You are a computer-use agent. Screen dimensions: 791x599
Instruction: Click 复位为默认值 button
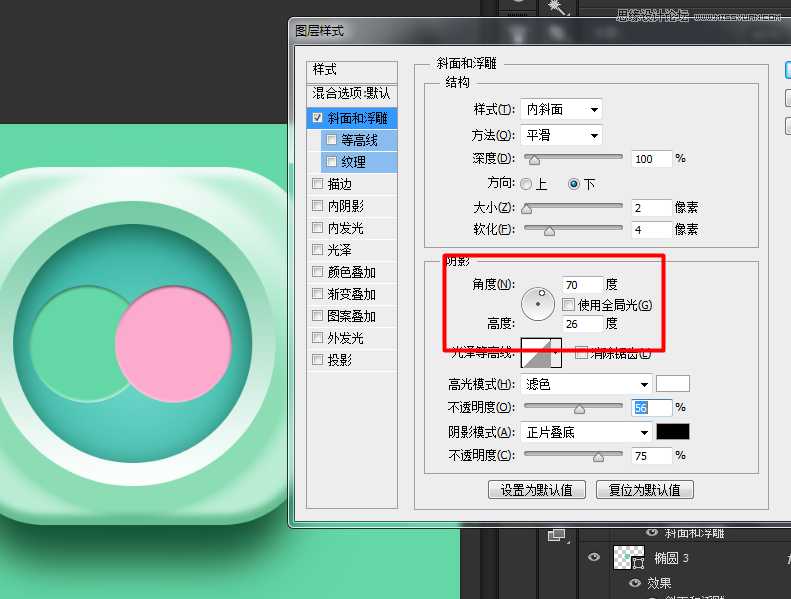click(x=645, y=490)
